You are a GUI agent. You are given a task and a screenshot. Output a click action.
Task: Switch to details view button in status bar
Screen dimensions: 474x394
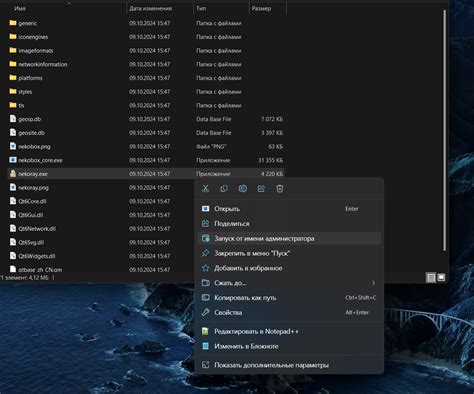click(431, 277)
